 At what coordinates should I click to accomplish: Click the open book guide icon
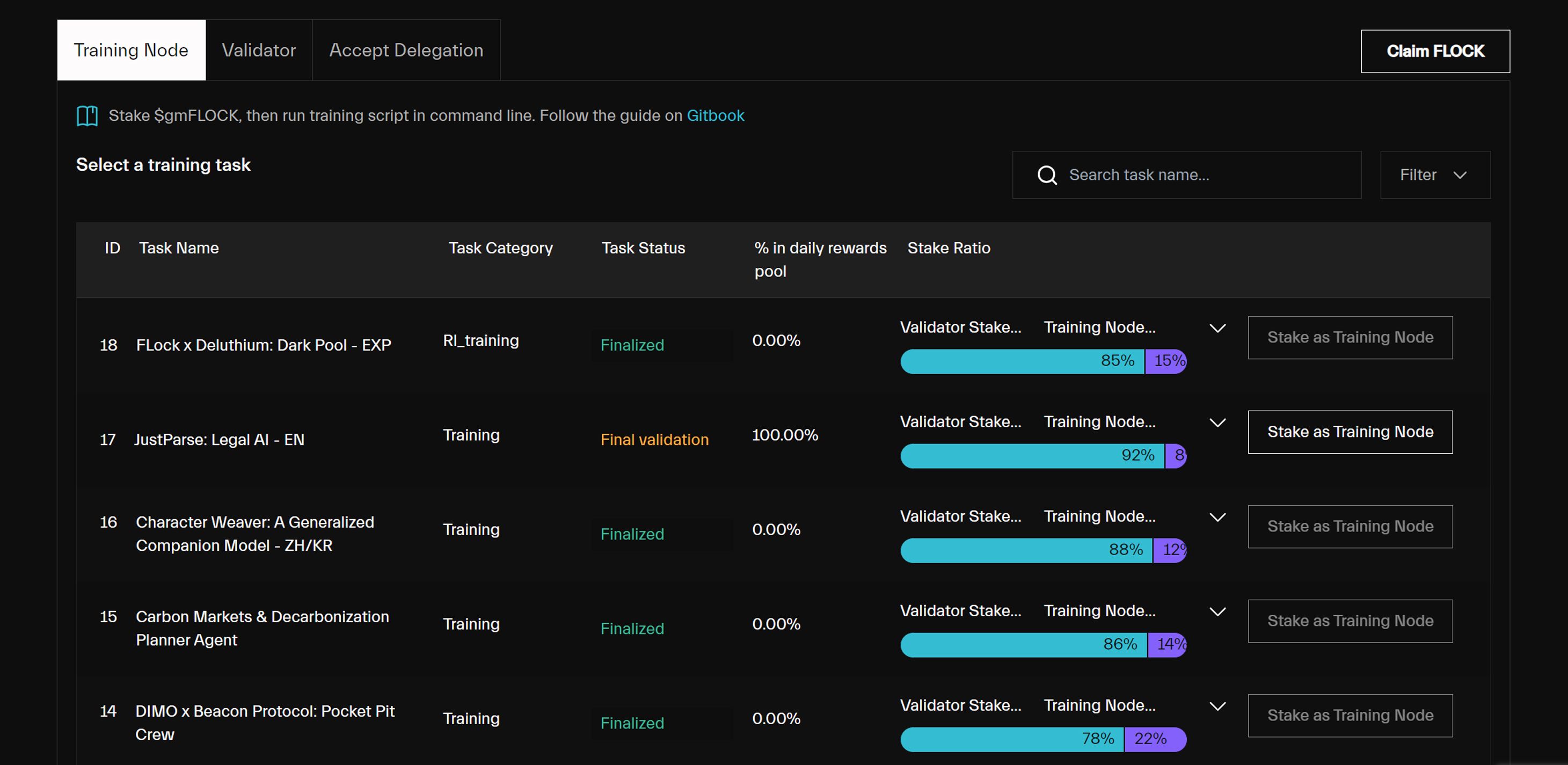pos(87,115)
